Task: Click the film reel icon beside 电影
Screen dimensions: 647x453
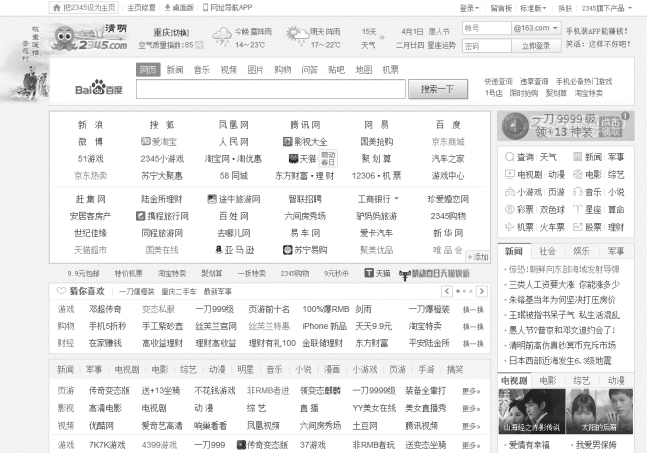Action: [x=578, y=175]
